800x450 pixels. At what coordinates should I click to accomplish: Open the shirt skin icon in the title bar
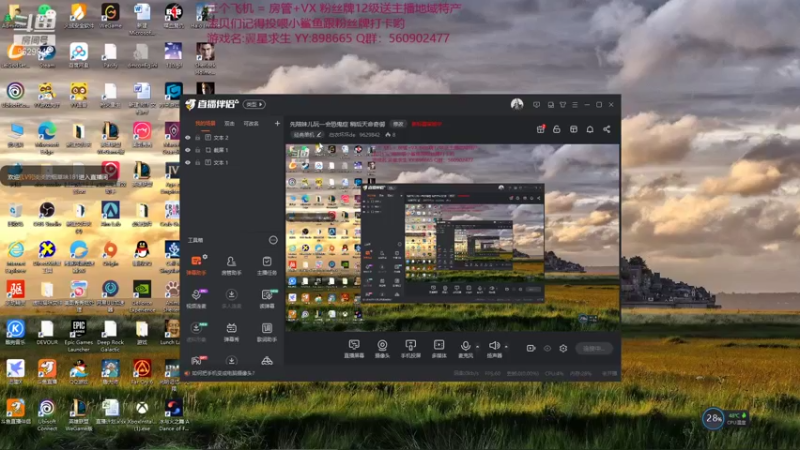point(563,105)
